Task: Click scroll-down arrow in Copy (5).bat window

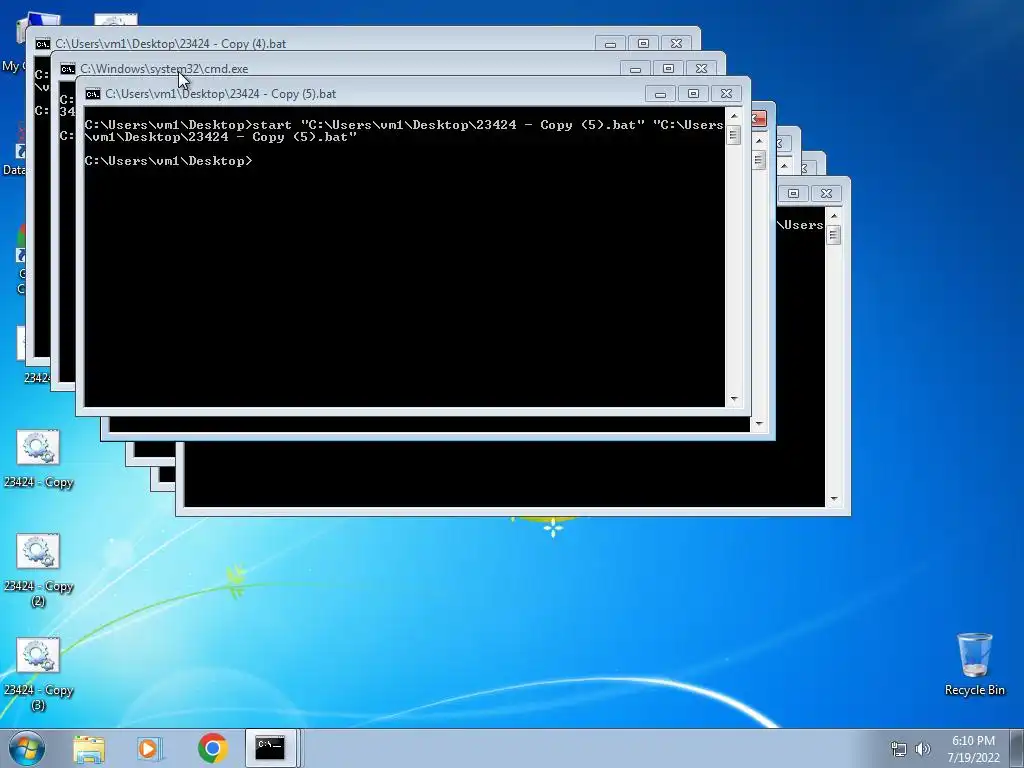Action: click(734, 399)
